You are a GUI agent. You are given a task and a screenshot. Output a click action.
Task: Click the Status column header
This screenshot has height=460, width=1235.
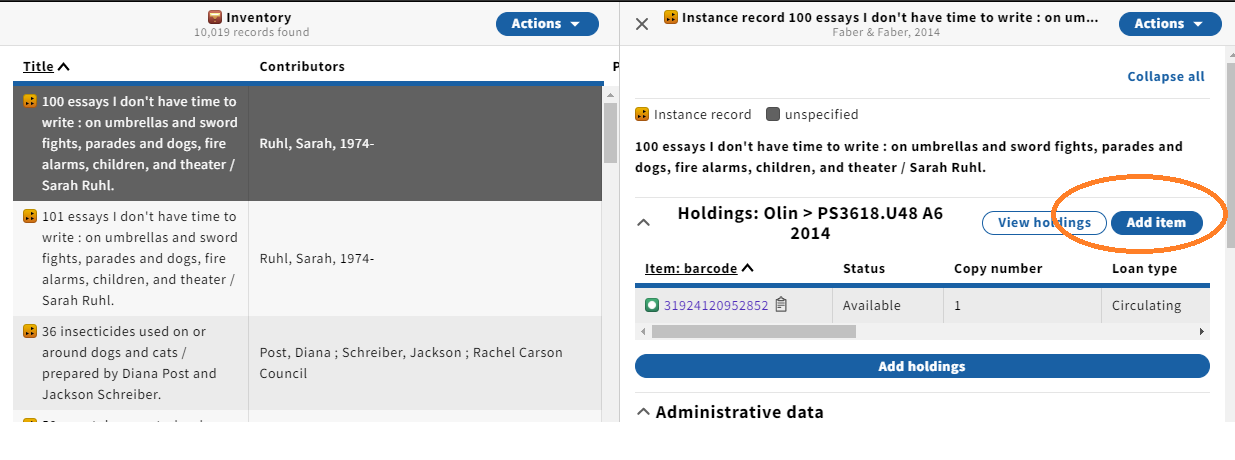(x=864, y=268)
